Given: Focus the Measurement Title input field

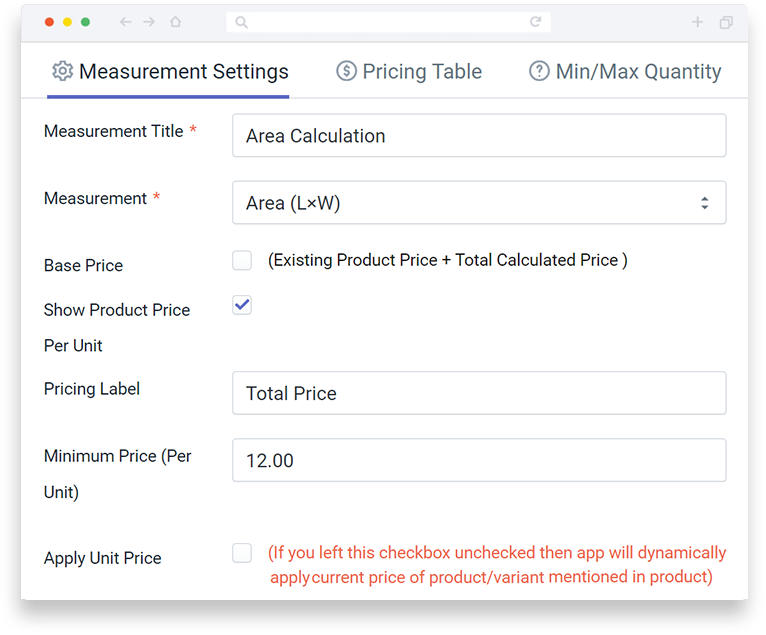Looking at the screenshot, I should point(479,135).
